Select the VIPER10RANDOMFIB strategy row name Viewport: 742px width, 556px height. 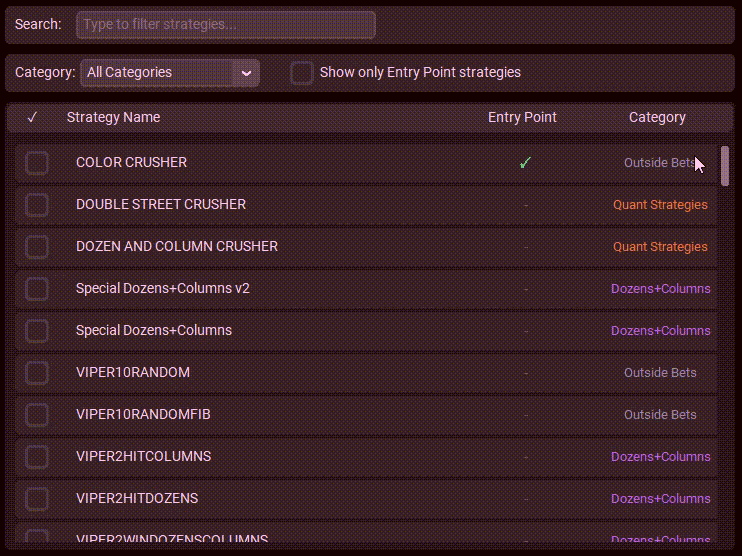pos(143,414)
